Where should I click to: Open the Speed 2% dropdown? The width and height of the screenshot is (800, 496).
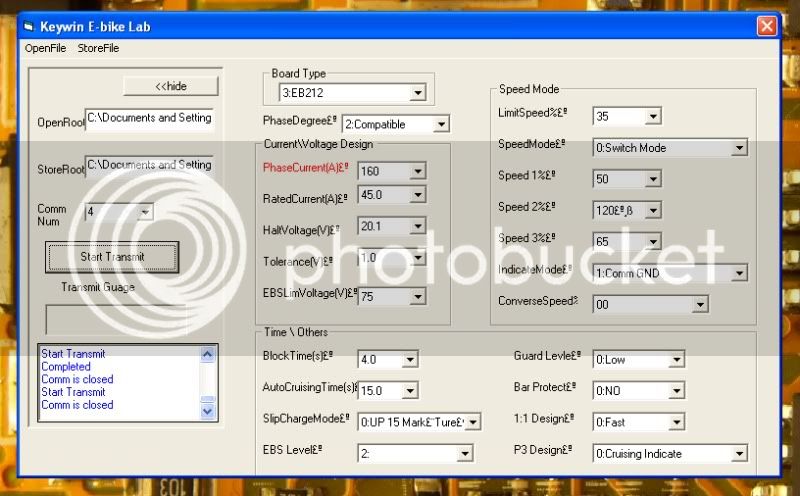(653, 210)
